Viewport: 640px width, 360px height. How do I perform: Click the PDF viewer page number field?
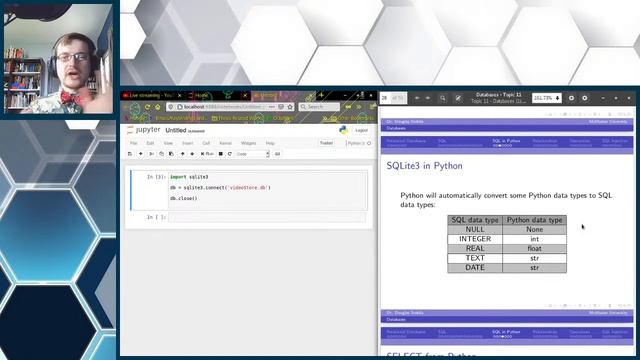point(385,98)
